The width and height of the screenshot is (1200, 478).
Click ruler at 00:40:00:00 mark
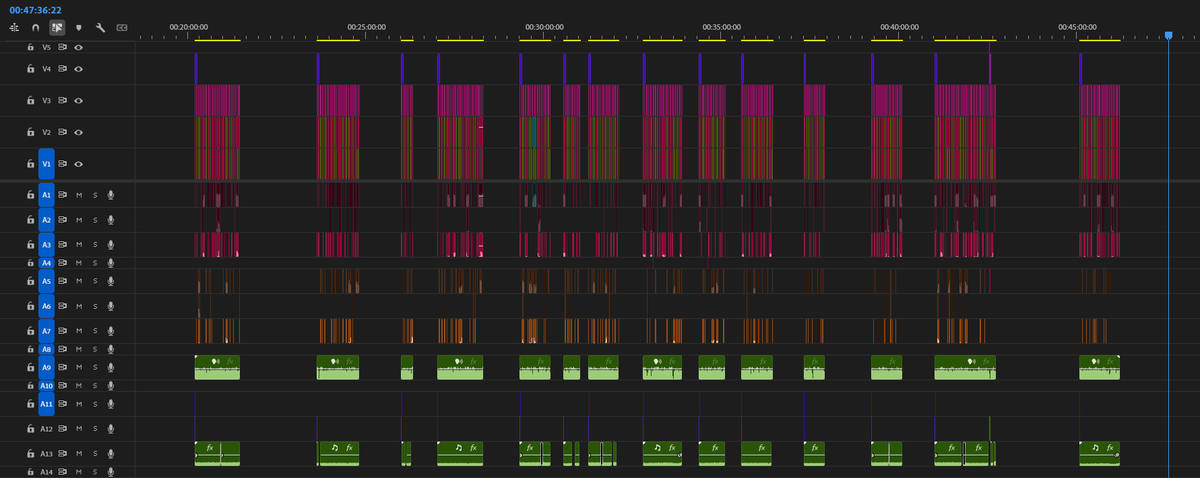coord(899,27)
